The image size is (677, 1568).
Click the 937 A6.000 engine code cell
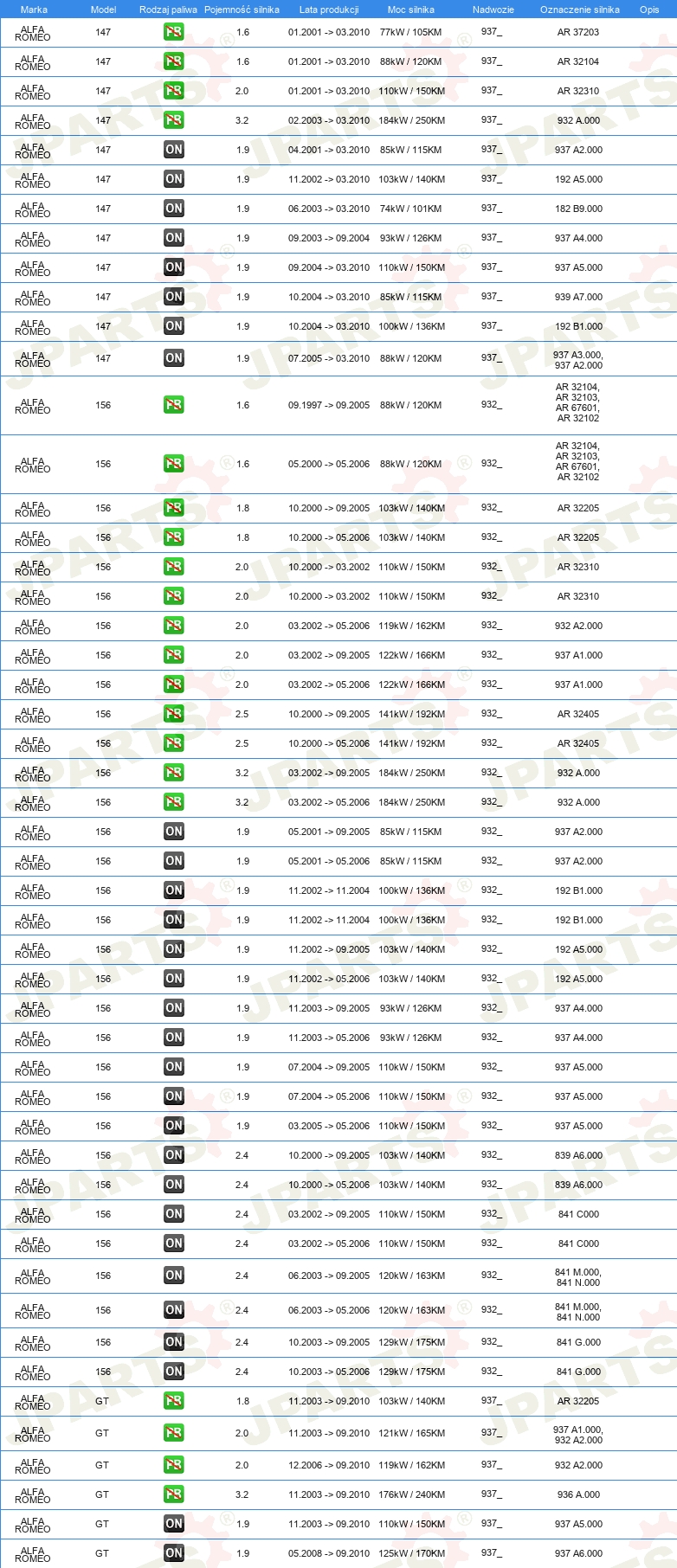[x=578, y=1553]
